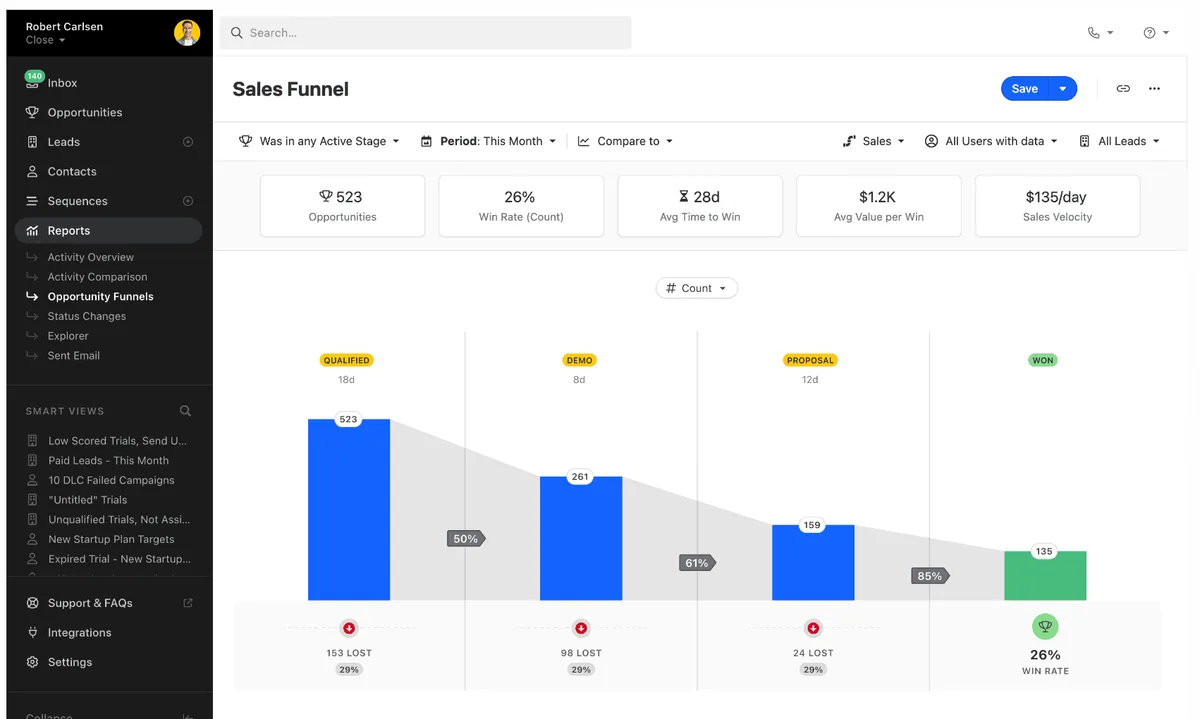Add a new sequence using its plus icon
Screen dimensions: 1200x719
(187, 200)
